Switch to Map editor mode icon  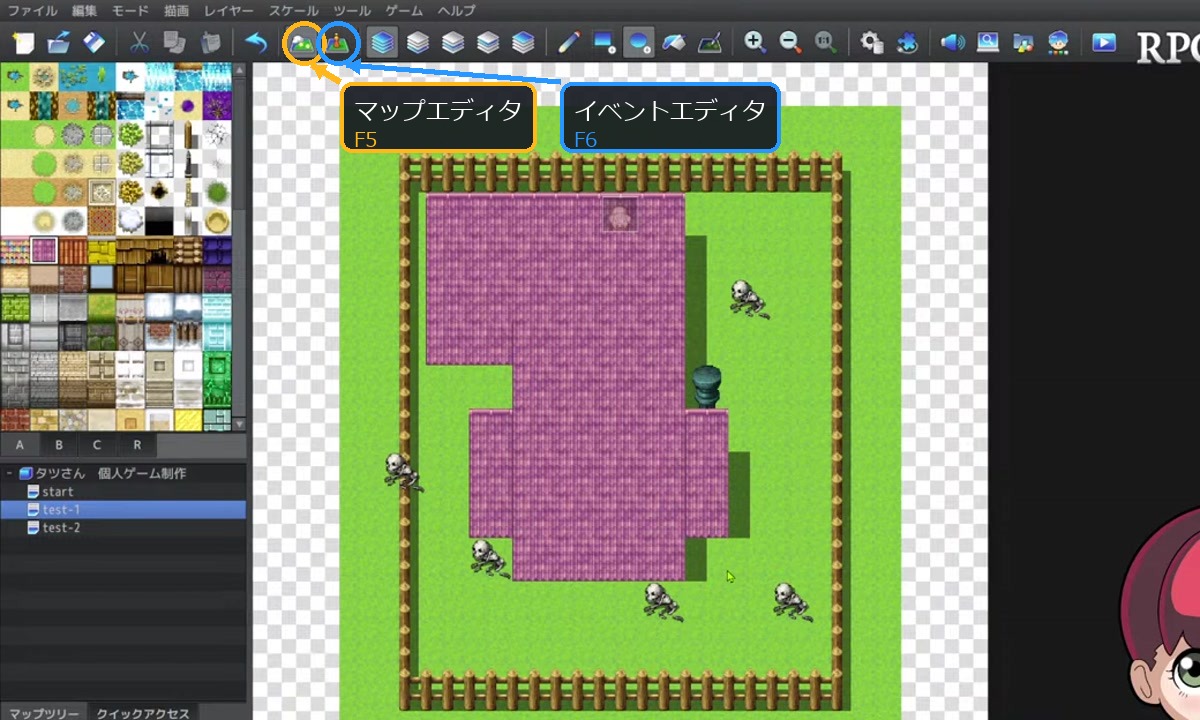click(302, 43)
